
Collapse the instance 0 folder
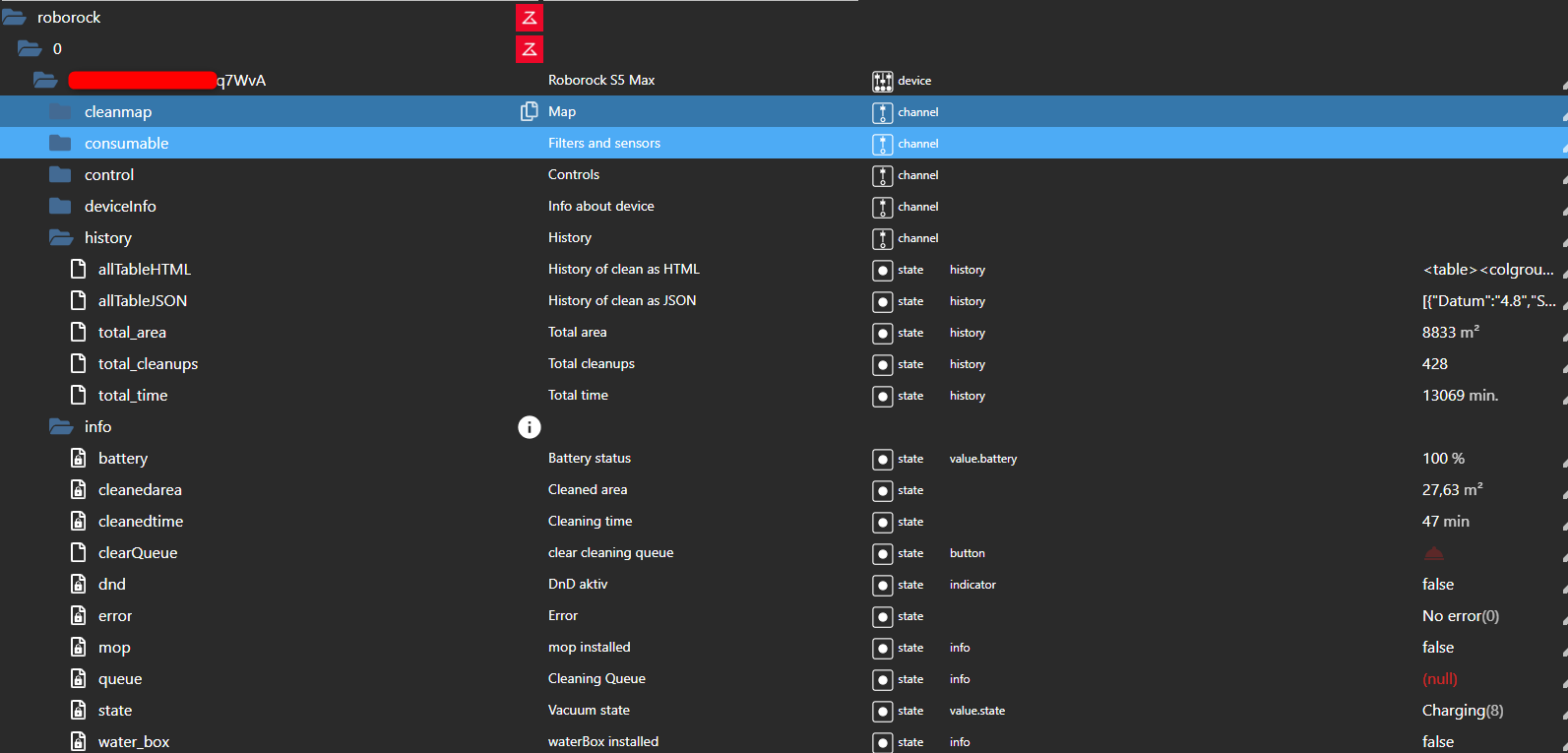point(30,48)
